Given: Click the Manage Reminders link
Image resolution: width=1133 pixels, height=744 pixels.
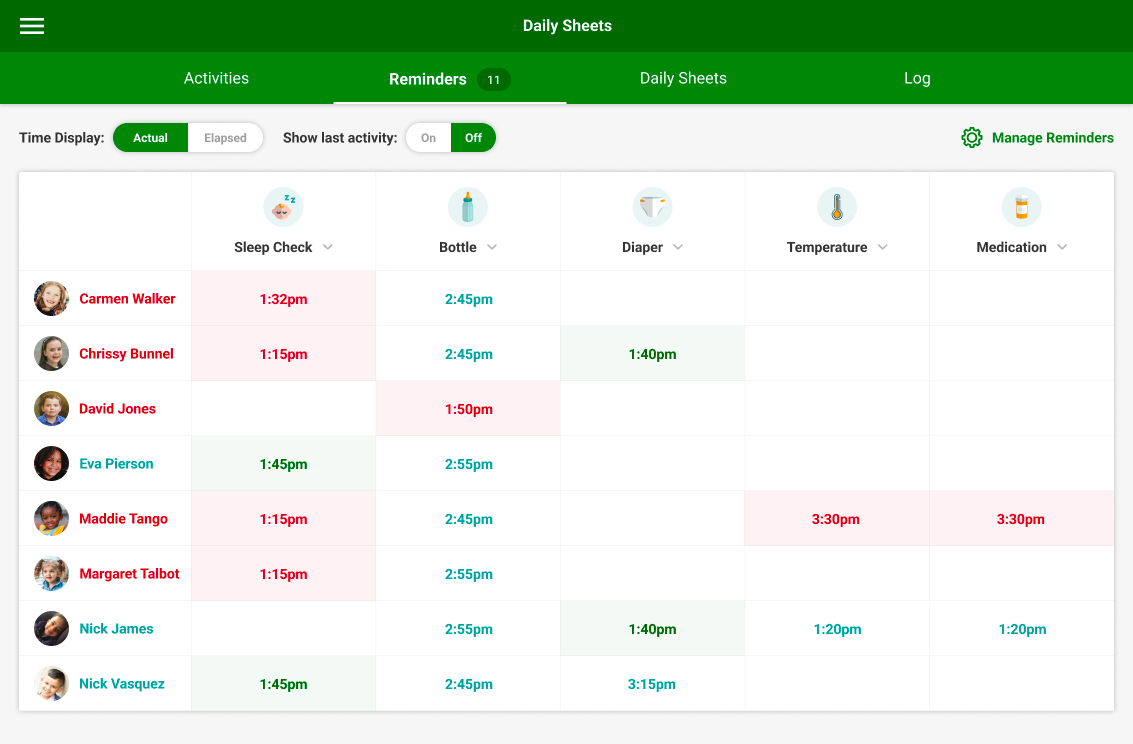Looking at the screenshot, I should (x=1052, y=137).
